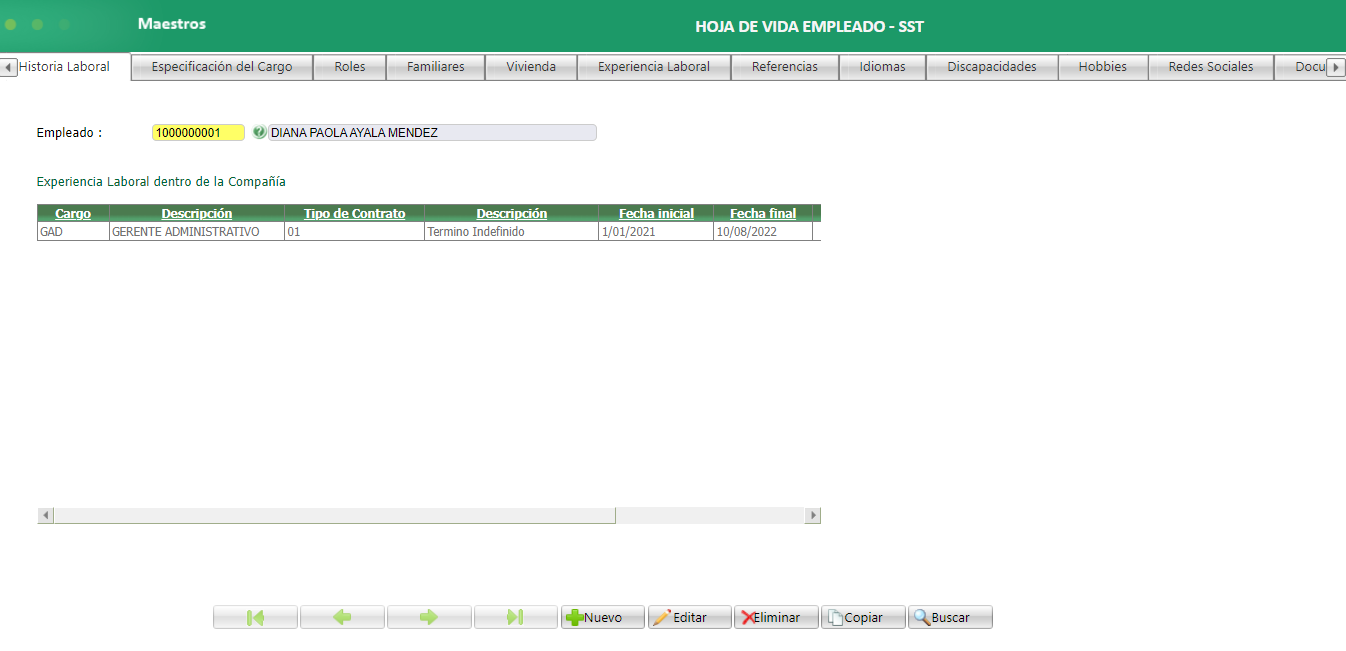Viewport: 1346px width, 651px height.
Task: Sort by Fecha inicial column header
Action: (x=656, y=213)
